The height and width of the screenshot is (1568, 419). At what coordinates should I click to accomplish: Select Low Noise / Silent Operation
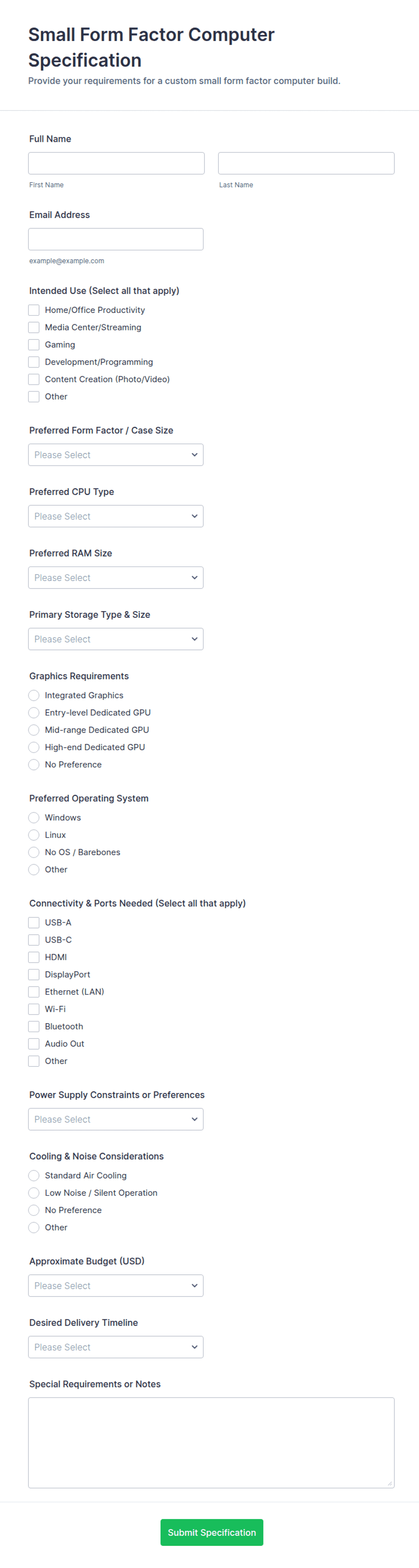click(34, 1192)
